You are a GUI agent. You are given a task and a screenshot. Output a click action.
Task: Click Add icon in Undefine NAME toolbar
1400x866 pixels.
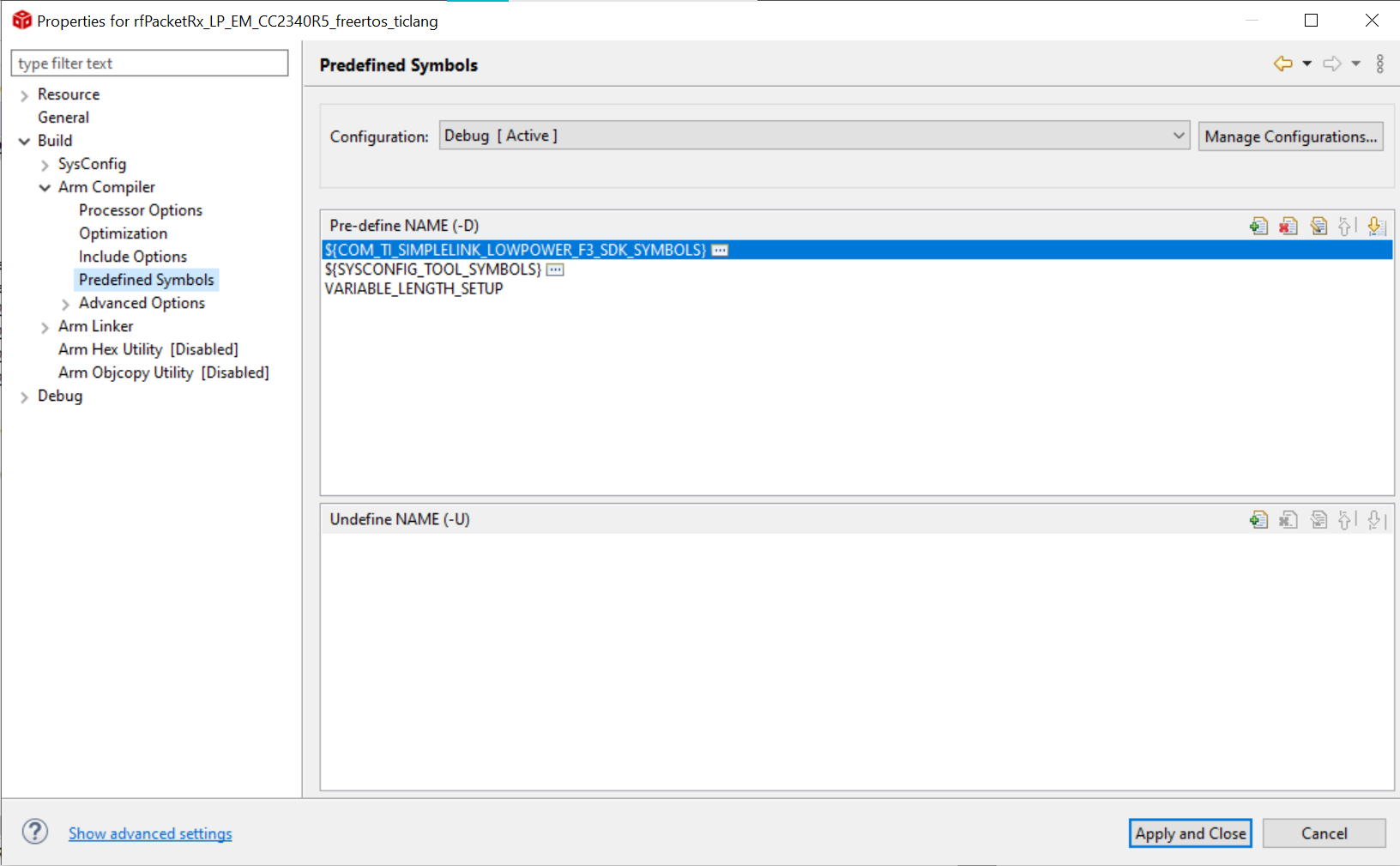(1258, 519)
